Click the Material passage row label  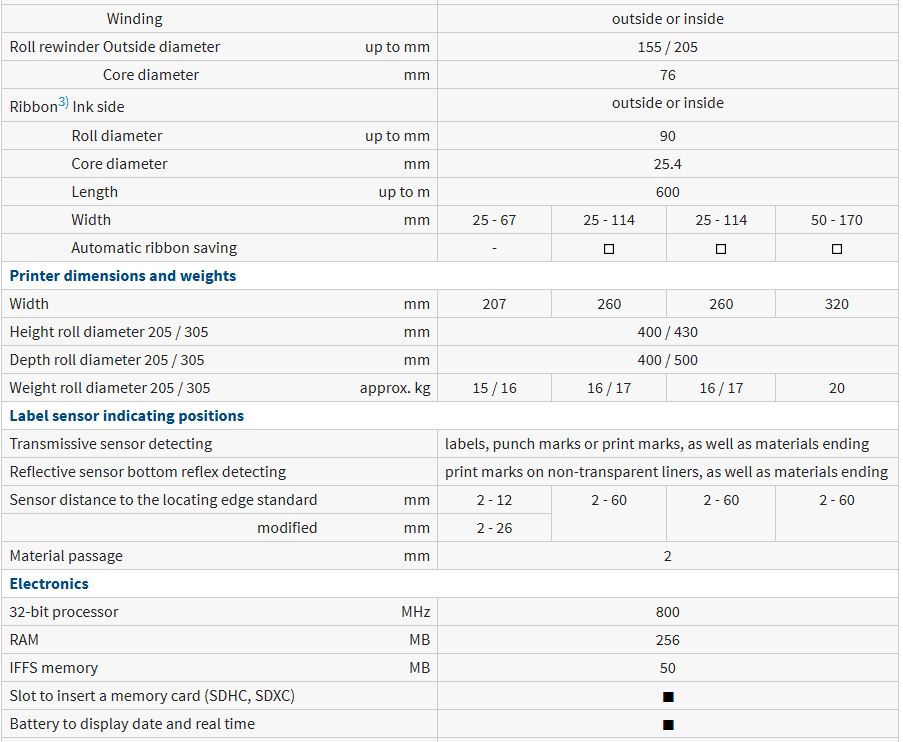66,556
